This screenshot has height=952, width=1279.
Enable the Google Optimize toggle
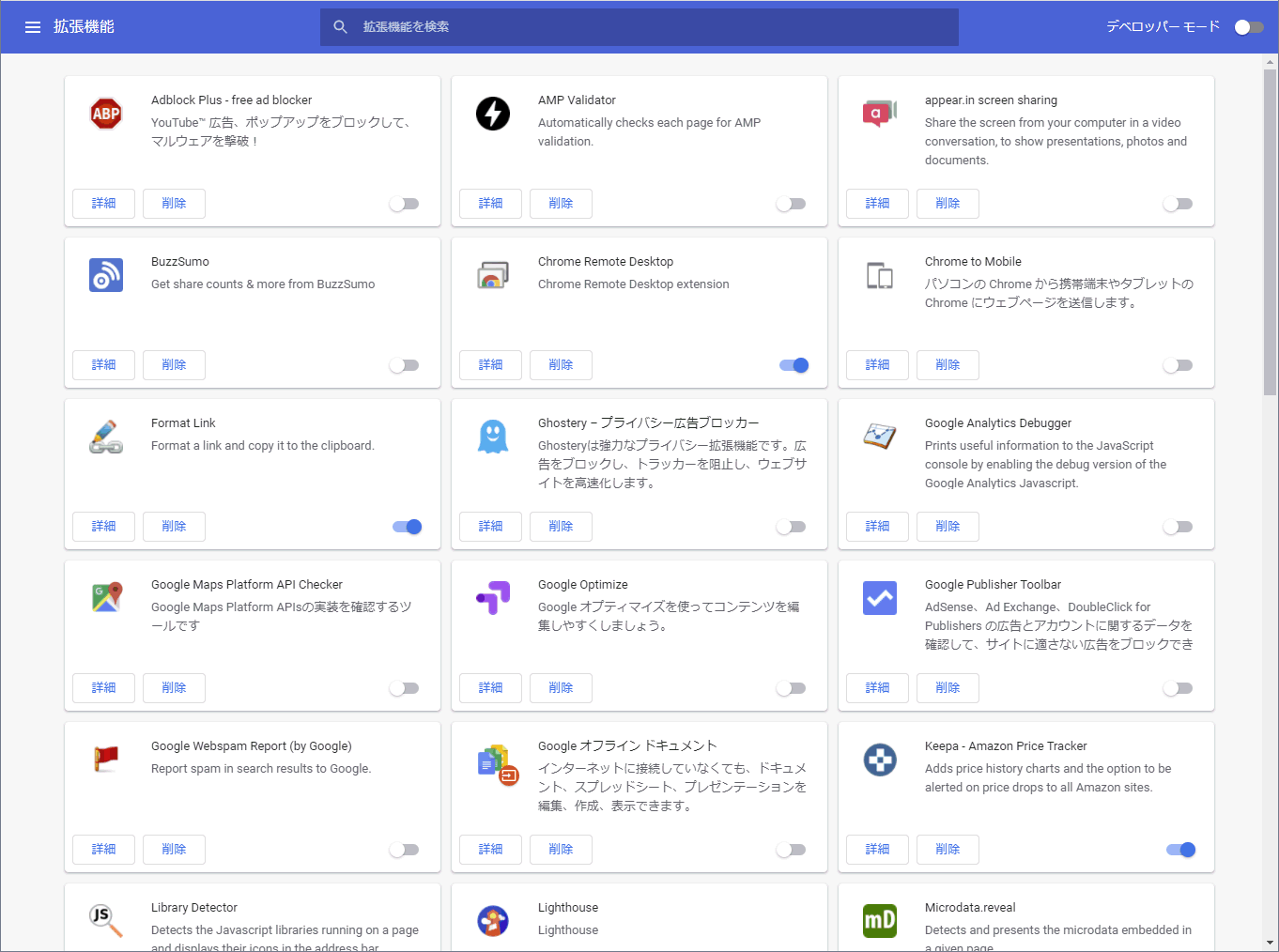(x=792, y=688)
